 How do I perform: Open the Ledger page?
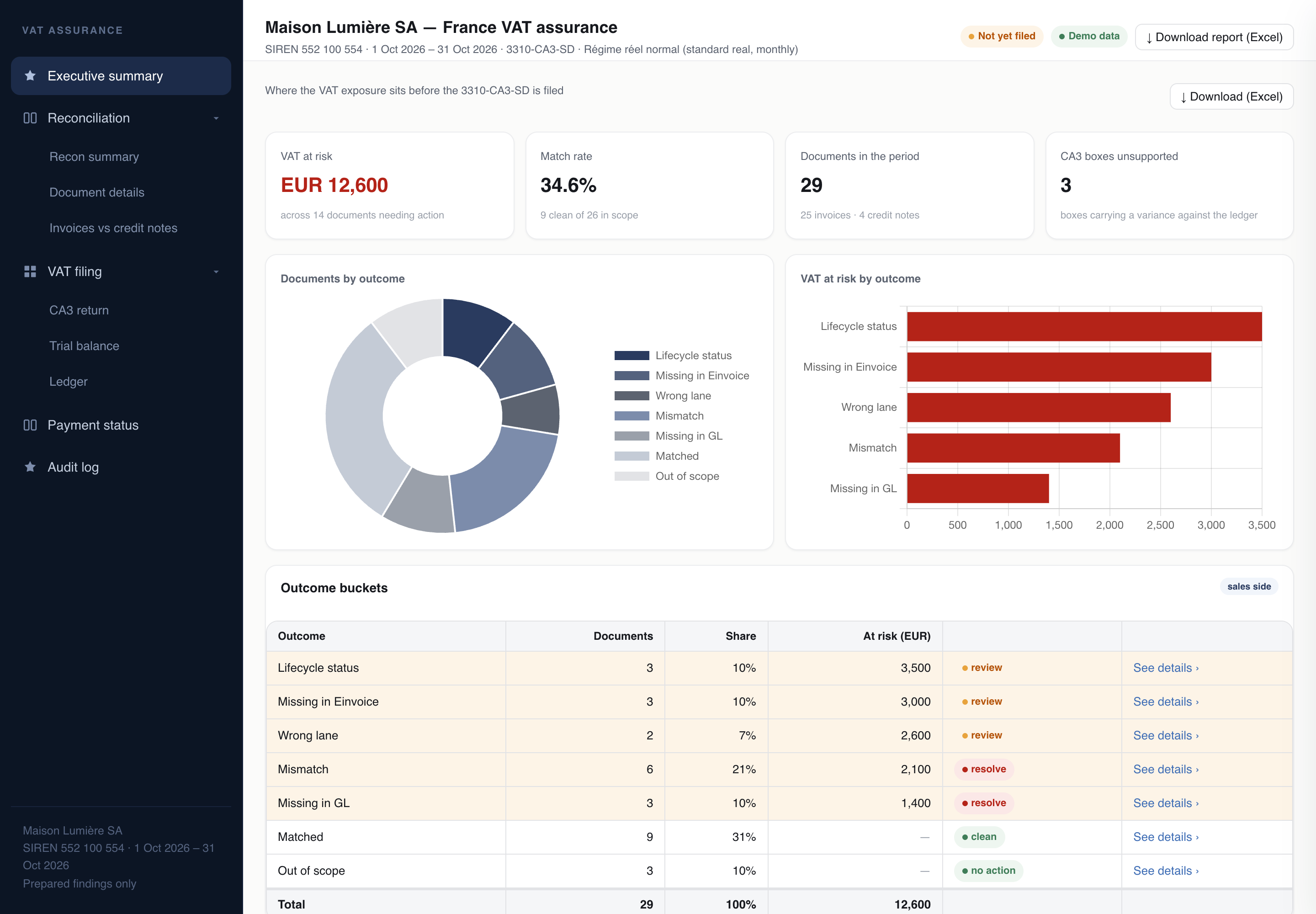68,382
